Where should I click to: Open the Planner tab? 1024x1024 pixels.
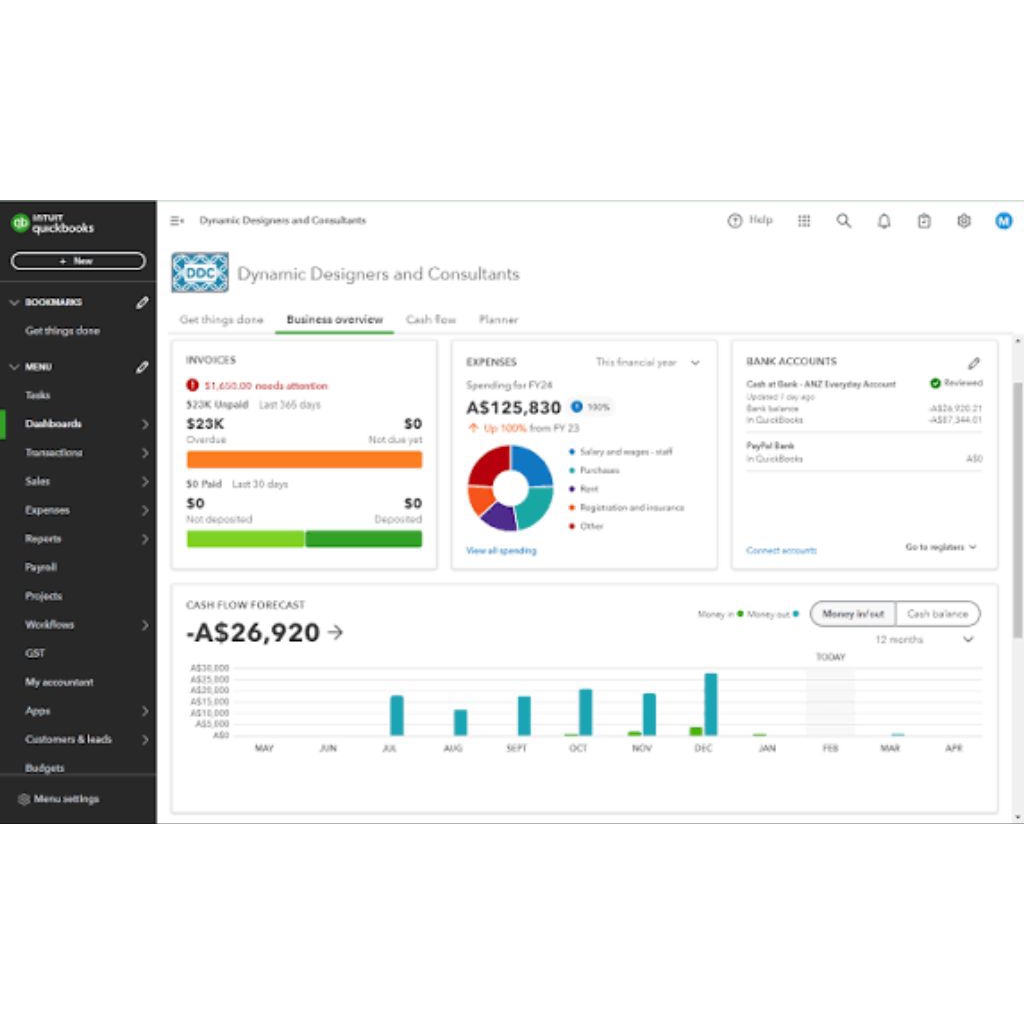pyautogui.click(x=498, y=320)
